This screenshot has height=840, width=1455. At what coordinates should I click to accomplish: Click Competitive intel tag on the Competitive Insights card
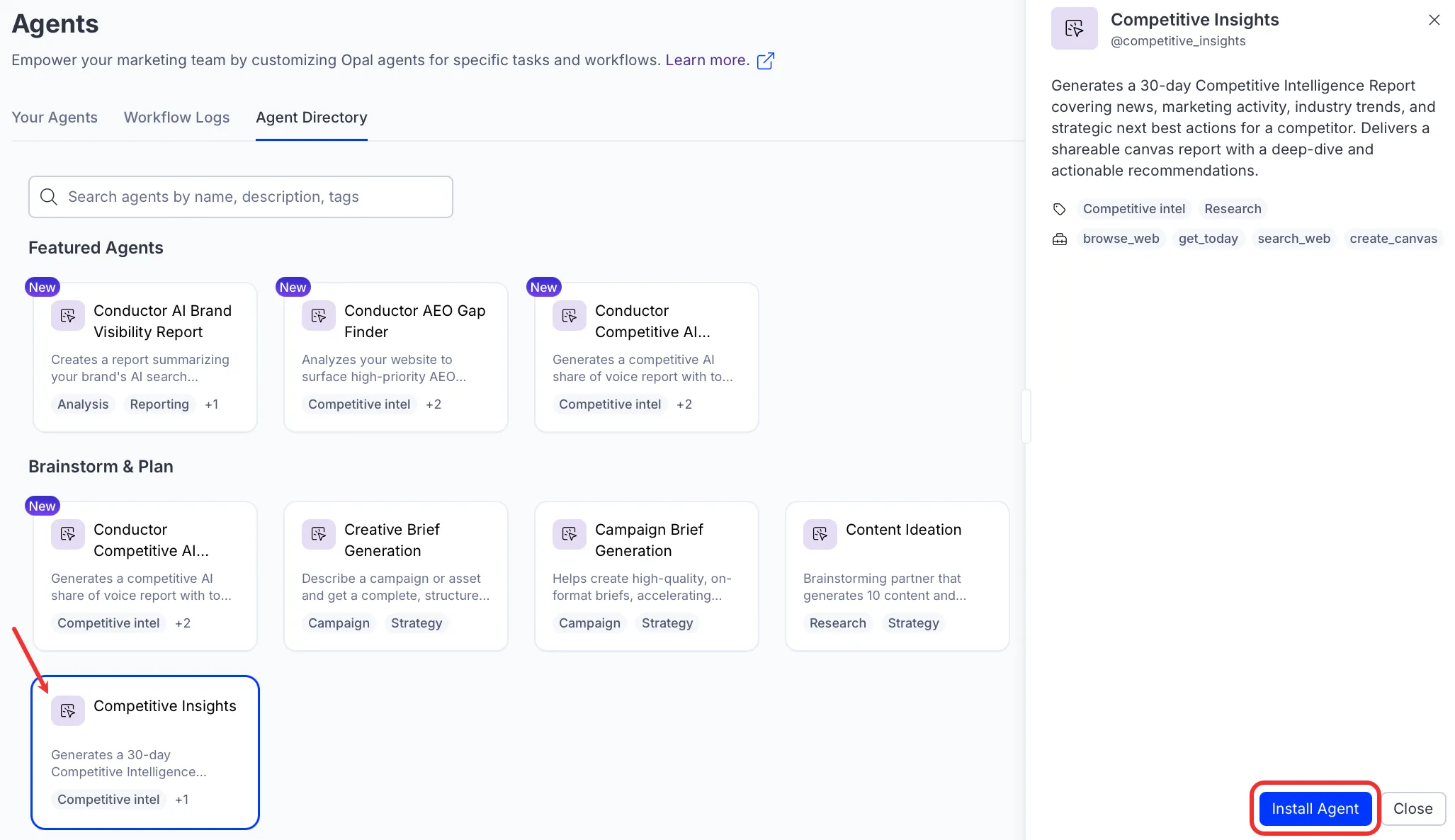tap(108, 800)
